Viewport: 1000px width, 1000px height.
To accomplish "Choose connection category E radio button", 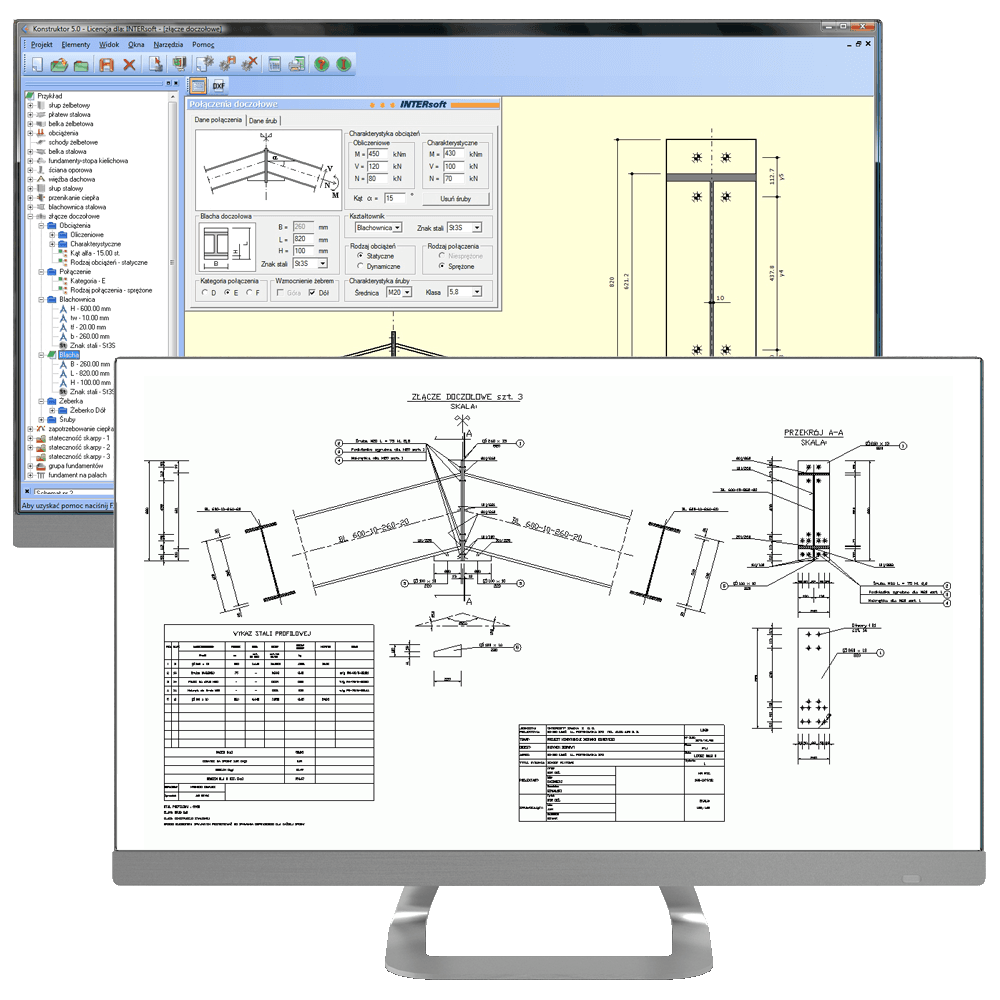I will (x=227, y=293).
